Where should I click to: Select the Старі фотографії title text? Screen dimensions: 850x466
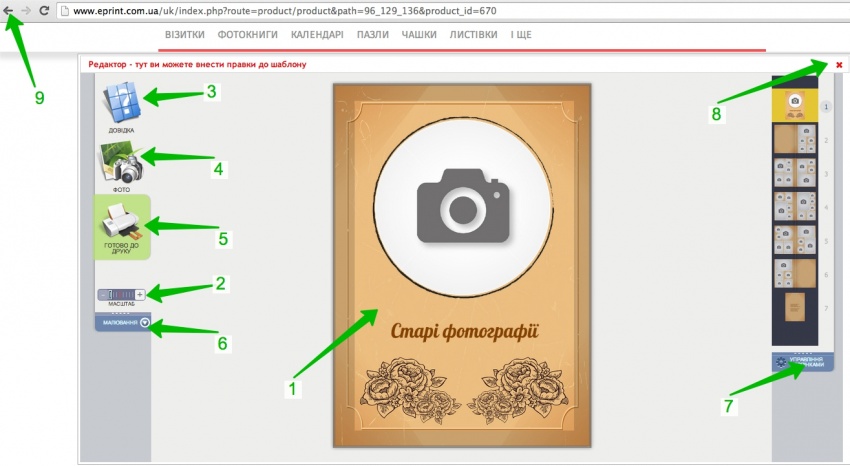point(464,330)
